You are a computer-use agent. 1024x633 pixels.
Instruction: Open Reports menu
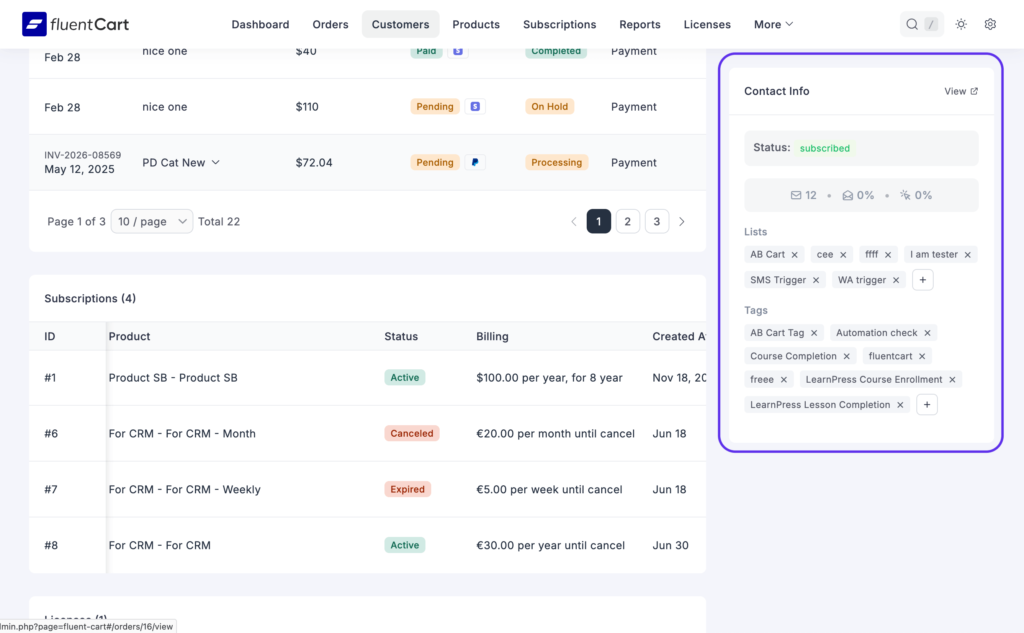[x=639, y=24]
